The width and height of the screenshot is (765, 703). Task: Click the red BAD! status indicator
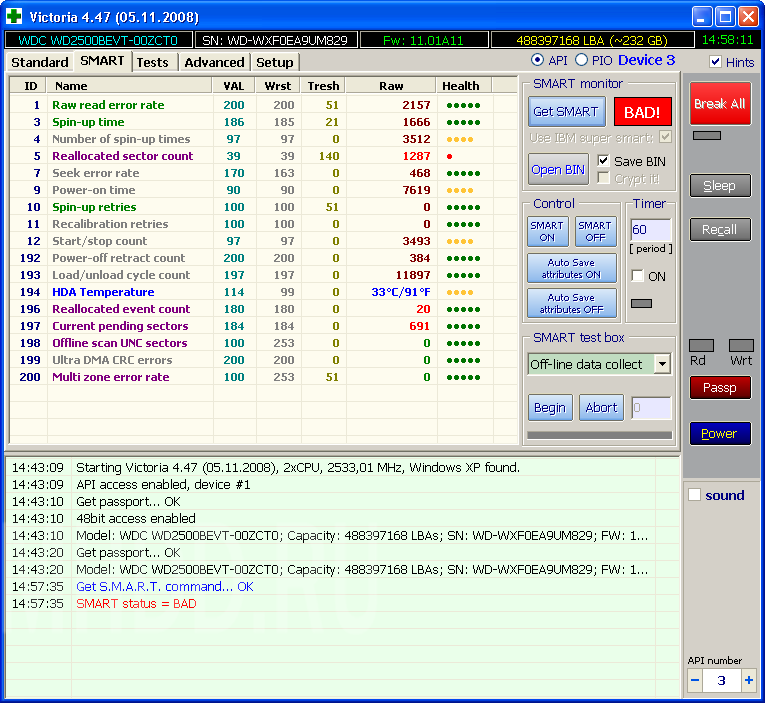tap(642, 112)
